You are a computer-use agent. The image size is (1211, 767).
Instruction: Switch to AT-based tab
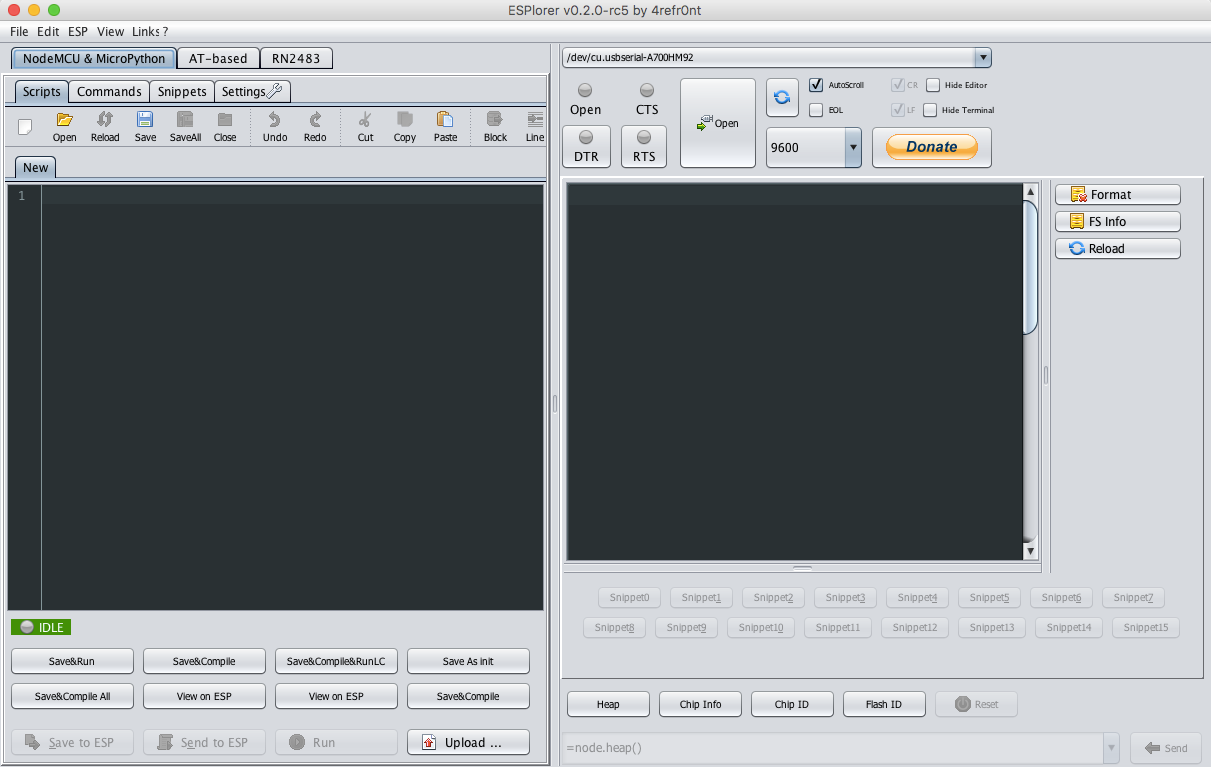[218, 58]
